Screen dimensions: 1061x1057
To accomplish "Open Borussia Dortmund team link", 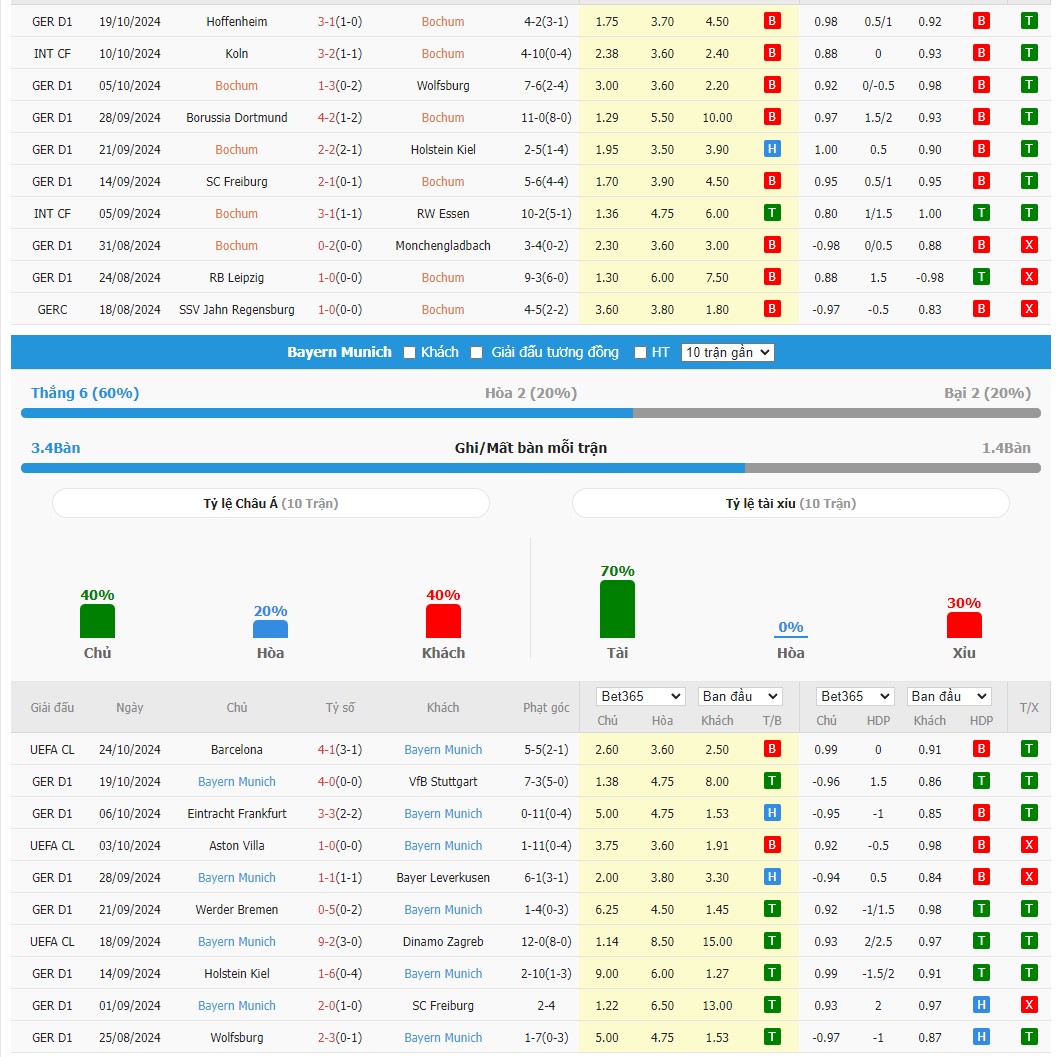I will click(x=237, y=118).
